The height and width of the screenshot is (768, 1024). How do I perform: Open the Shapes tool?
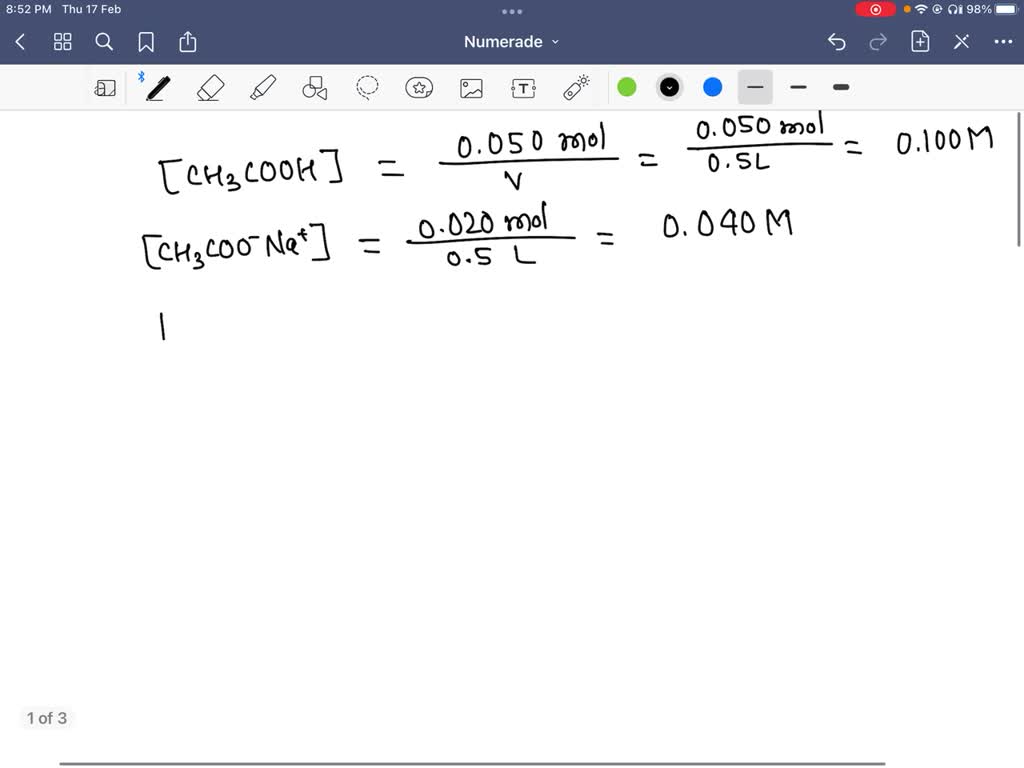(x=314, y=87)
